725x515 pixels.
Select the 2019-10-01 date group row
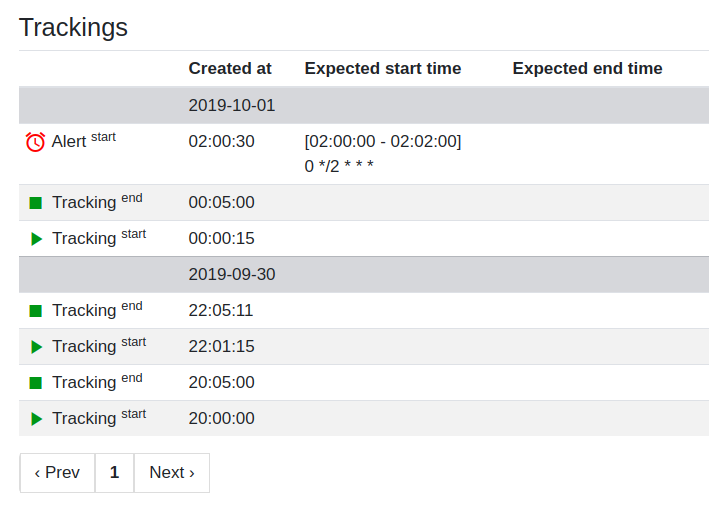pos(364,105)
